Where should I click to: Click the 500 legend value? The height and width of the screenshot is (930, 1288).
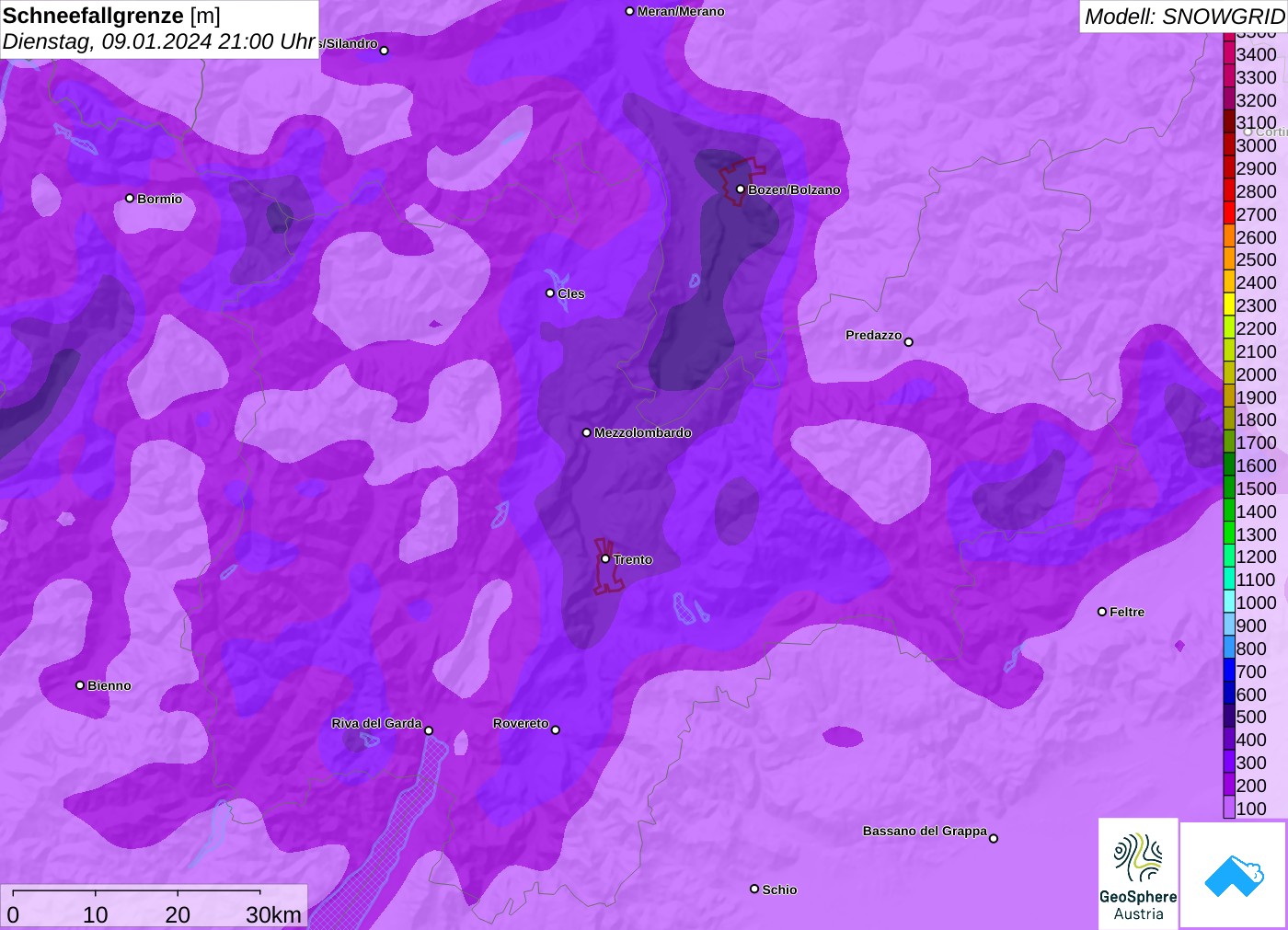[x=1251, y=717]
